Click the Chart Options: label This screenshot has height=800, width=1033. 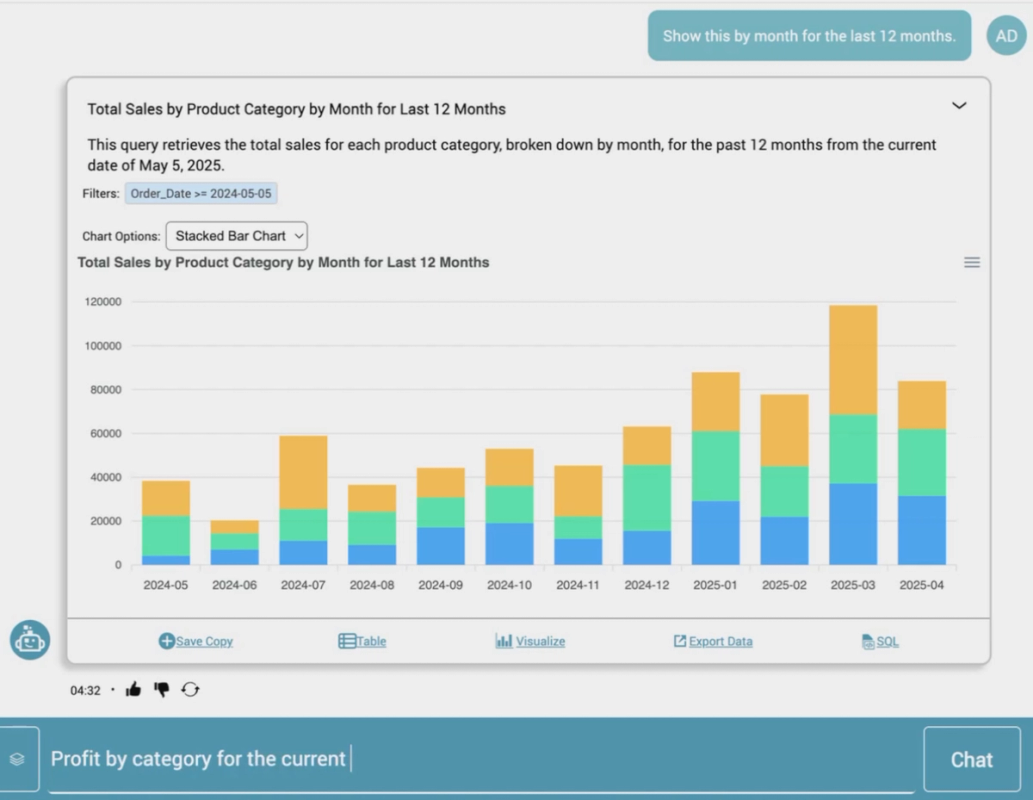point(121,236)
